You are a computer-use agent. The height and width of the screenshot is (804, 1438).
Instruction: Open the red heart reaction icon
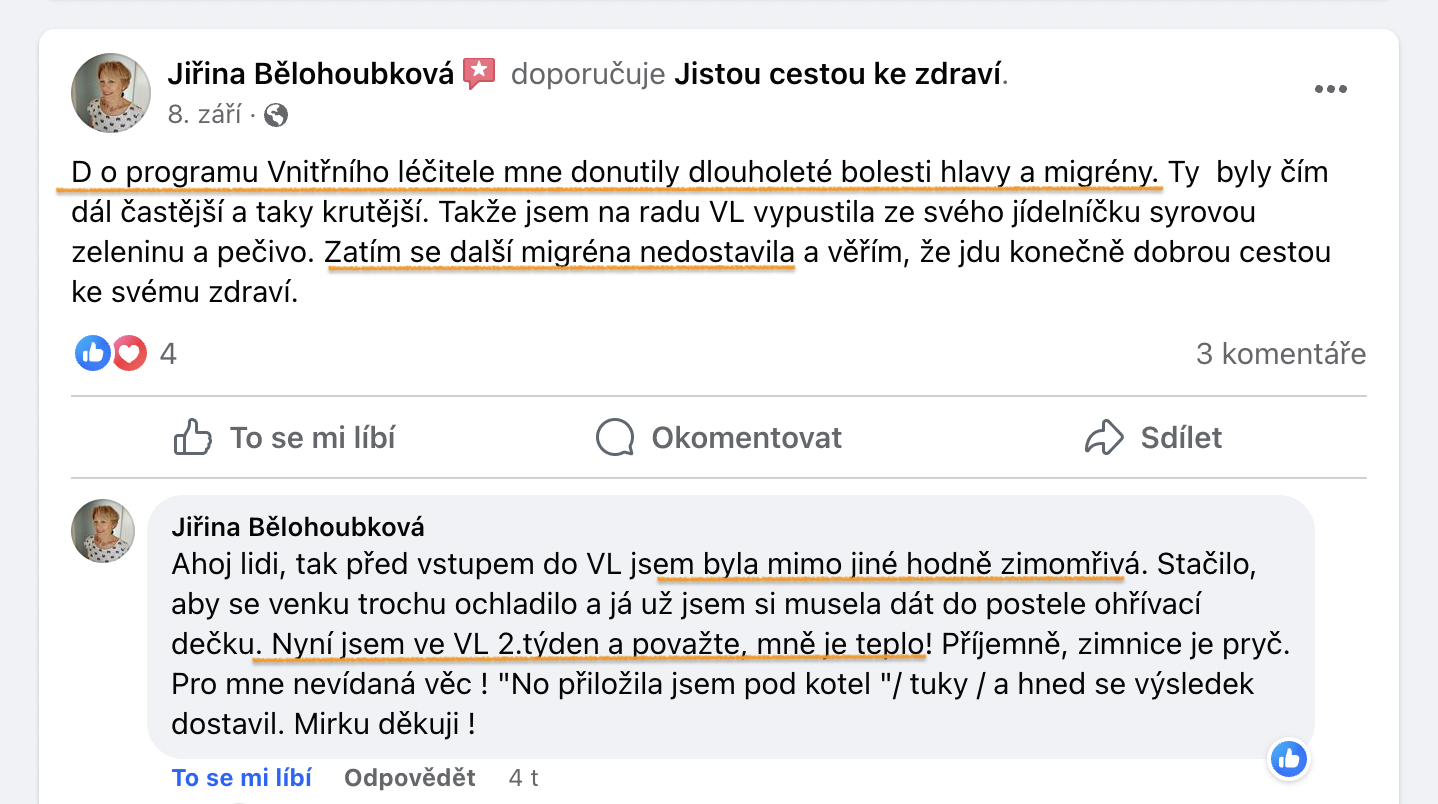point(129,353)
